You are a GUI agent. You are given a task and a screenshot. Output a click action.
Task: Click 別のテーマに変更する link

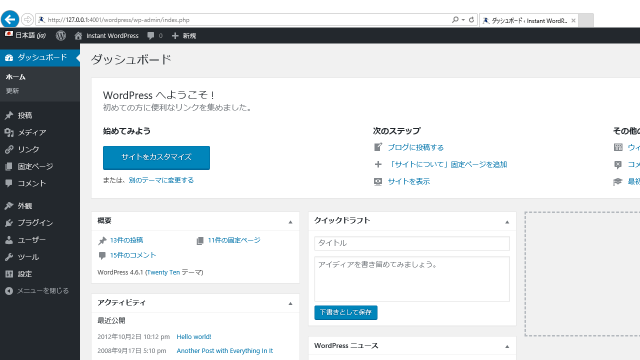click(x=161, y=180)
